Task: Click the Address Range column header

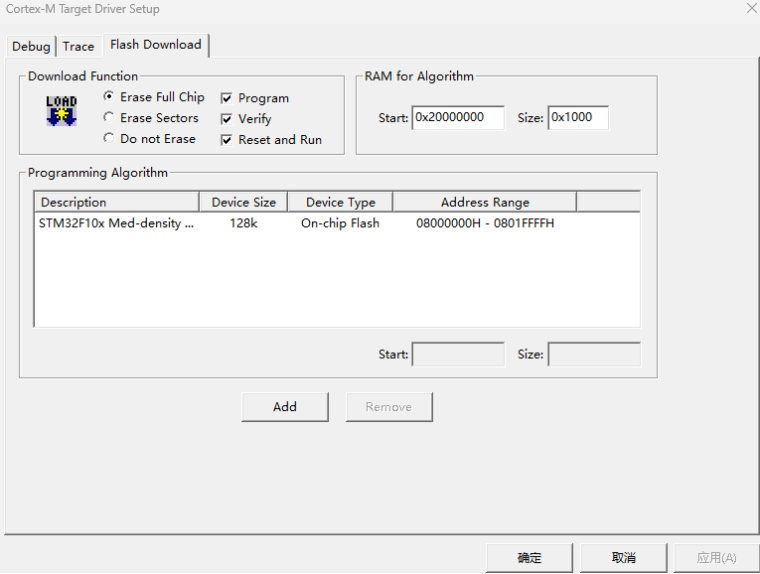Action: pyautogui.click(x=485, y=202)
